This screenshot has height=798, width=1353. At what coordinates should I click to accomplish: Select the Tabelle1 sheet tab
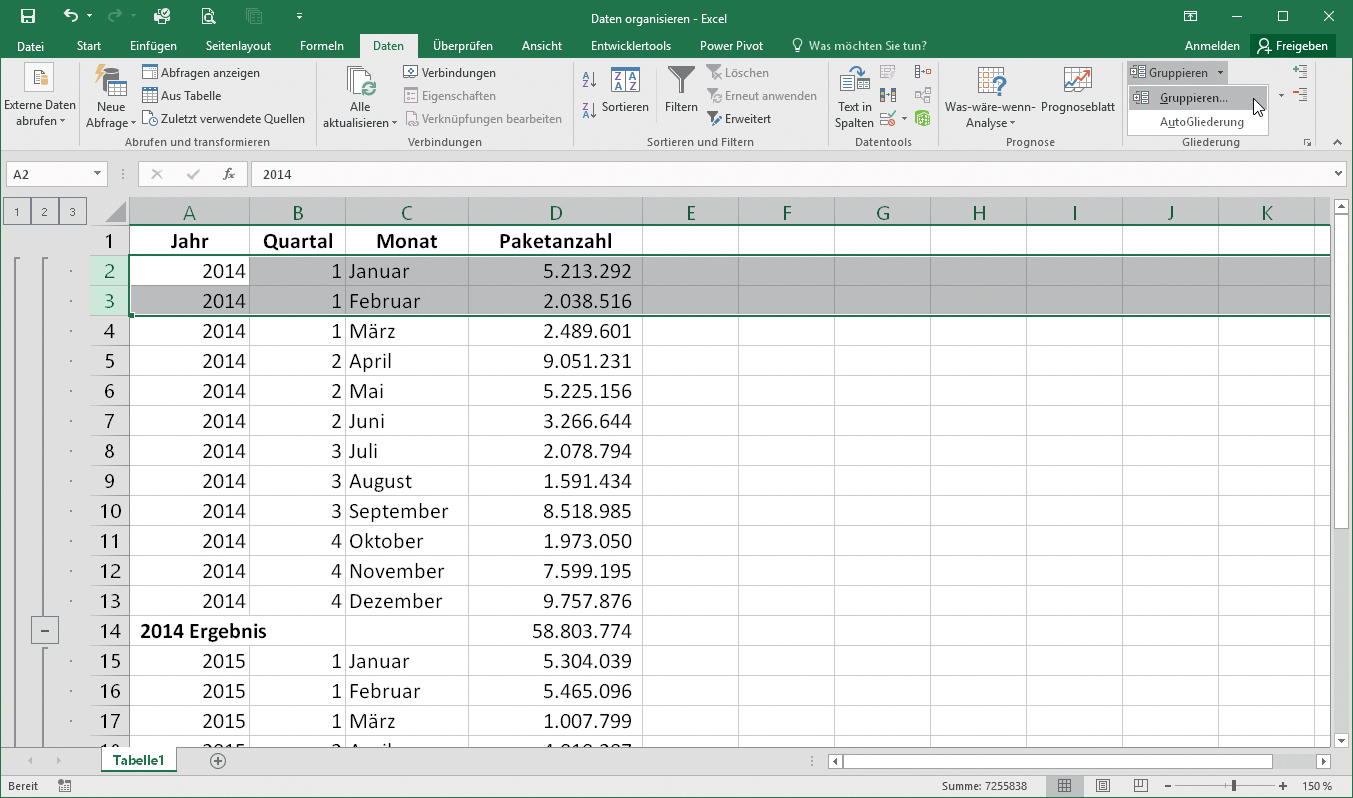139,760
